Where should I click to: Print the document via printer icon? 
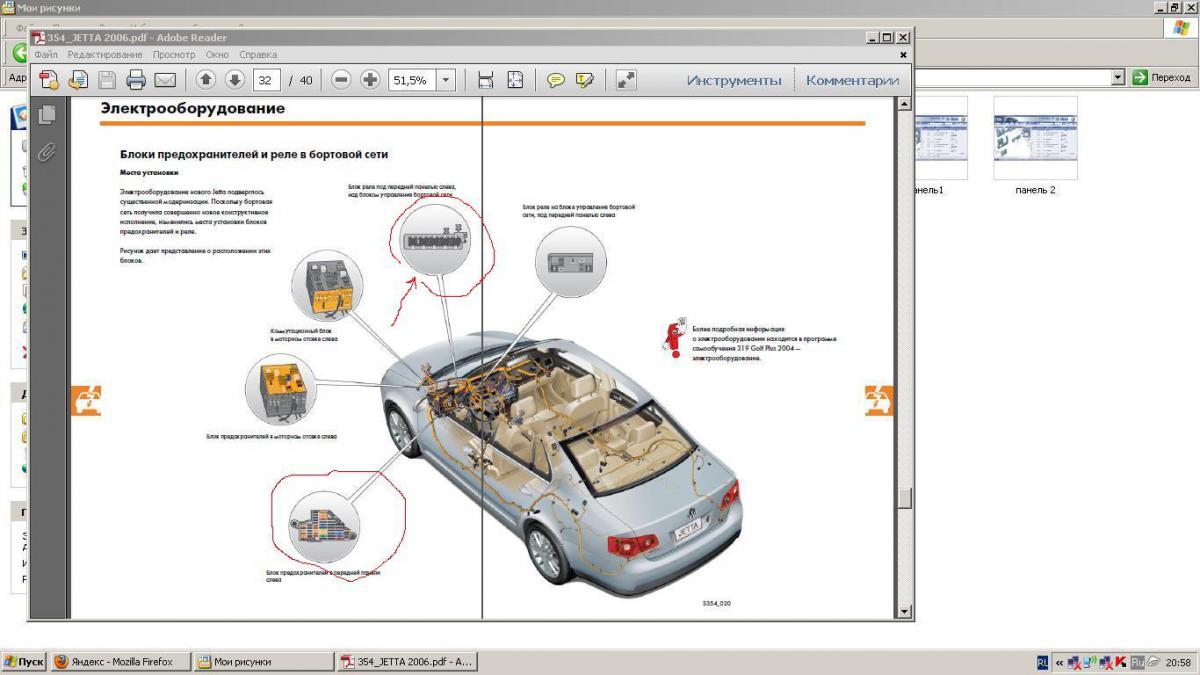pyautogui.click(x=136, y=80)
